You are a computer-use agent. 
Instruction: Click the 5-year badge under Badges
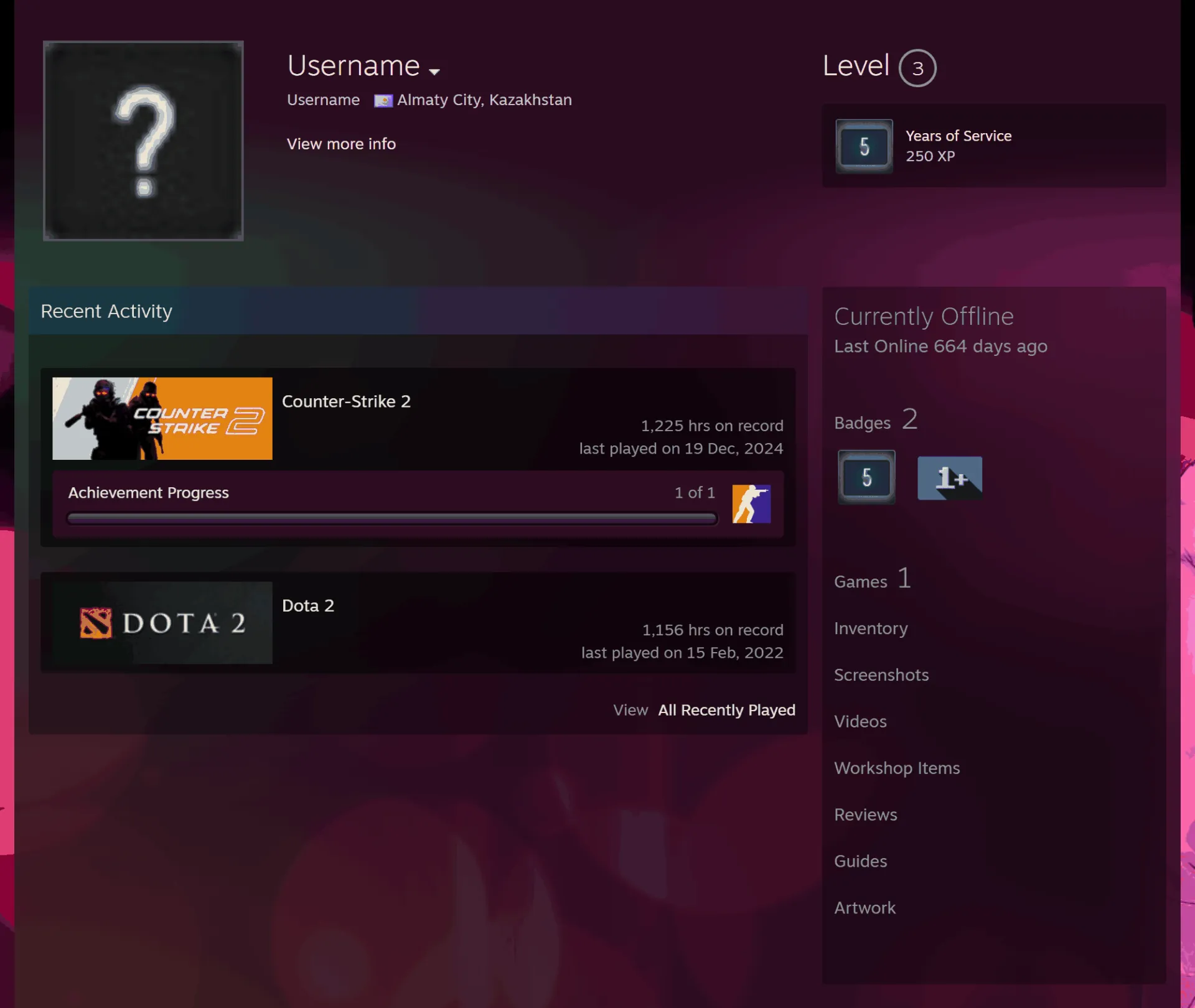pyautogui.click(x=866, y=477)
